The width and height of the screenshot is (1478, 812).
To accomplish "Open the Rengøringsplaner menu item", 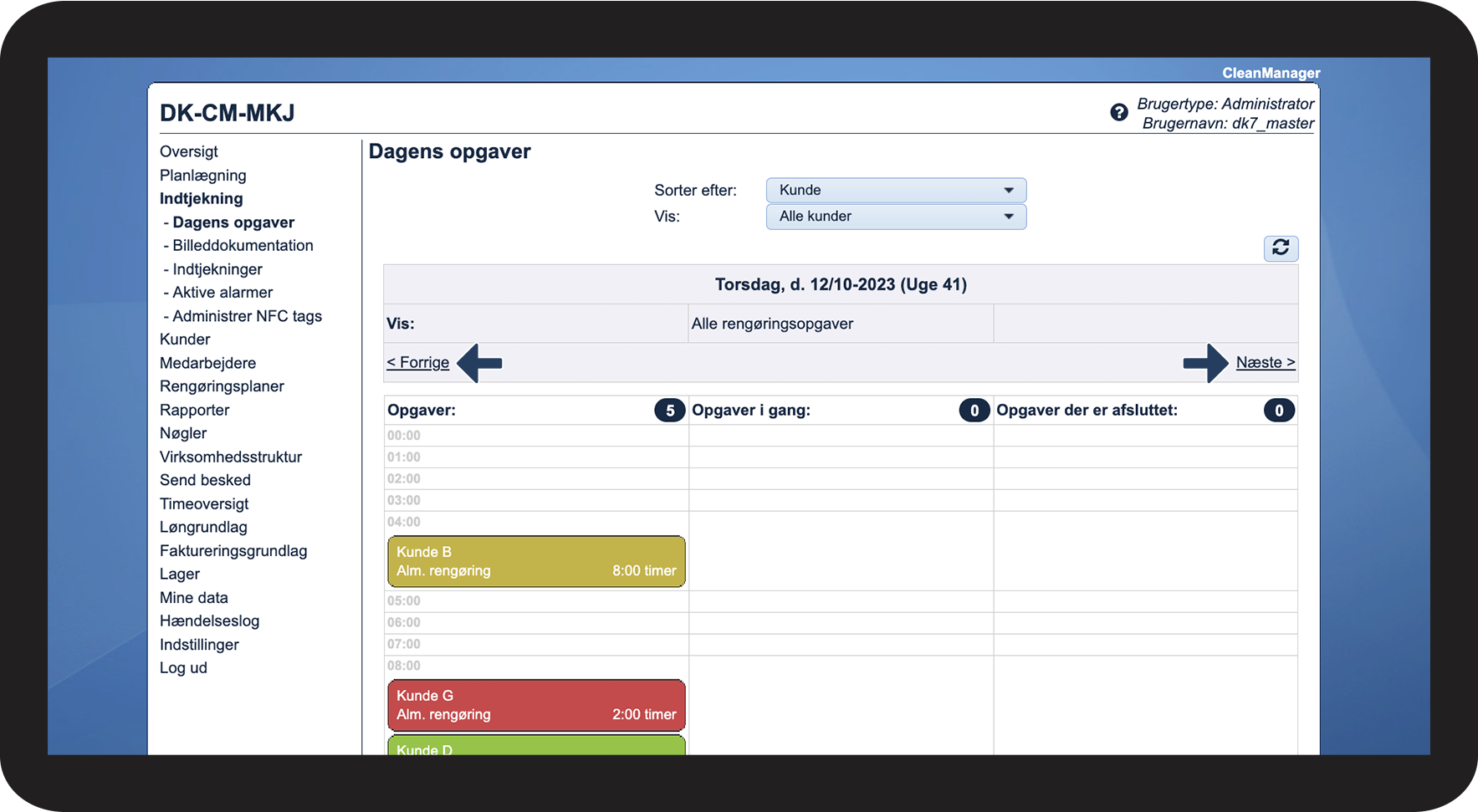I will [222, 386].
